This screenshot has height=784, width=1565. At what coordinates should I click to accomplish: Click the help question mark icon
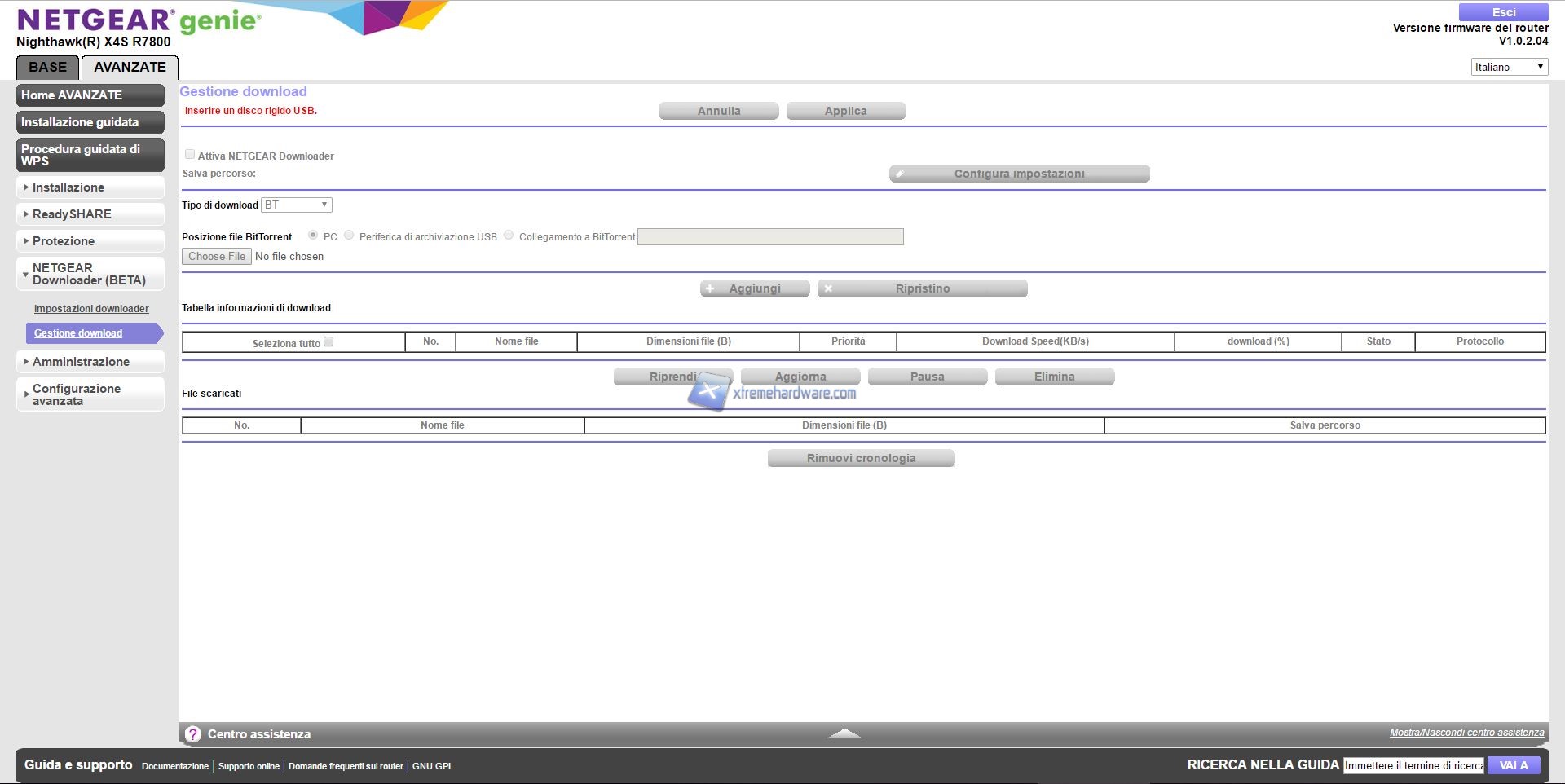coord(193,734)
